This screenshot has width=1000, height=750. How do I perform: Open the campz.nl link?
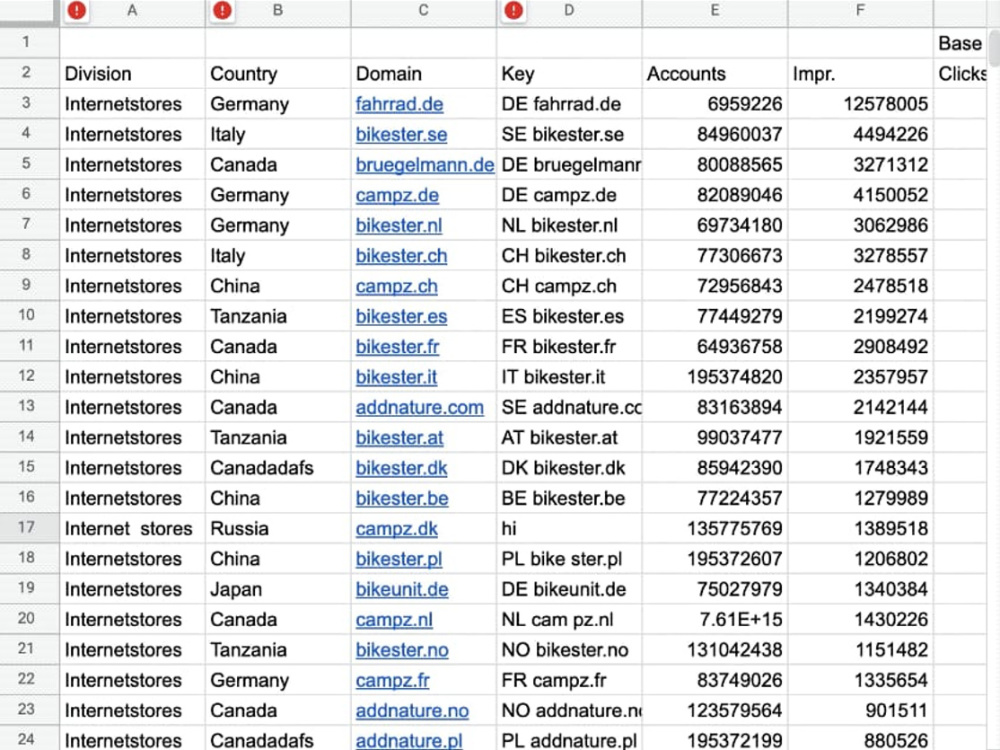point(394,620)
